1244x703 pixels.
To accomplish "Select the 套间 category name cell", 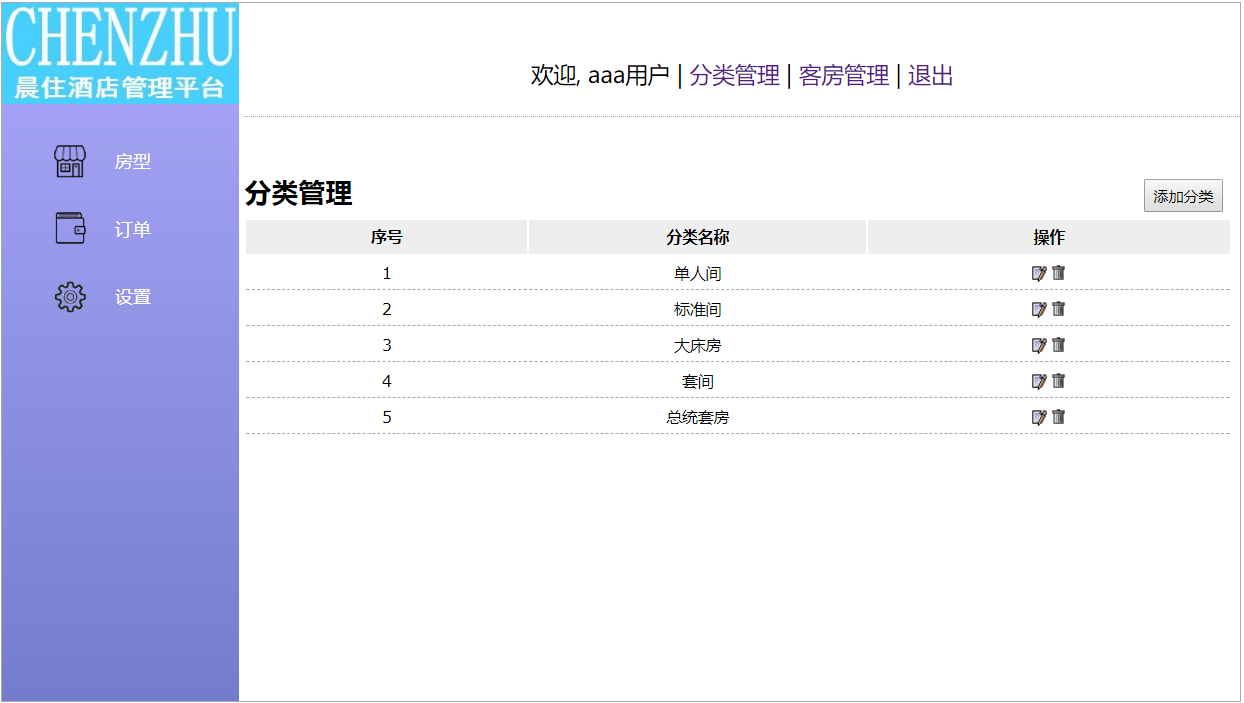I will pos(698,381).
